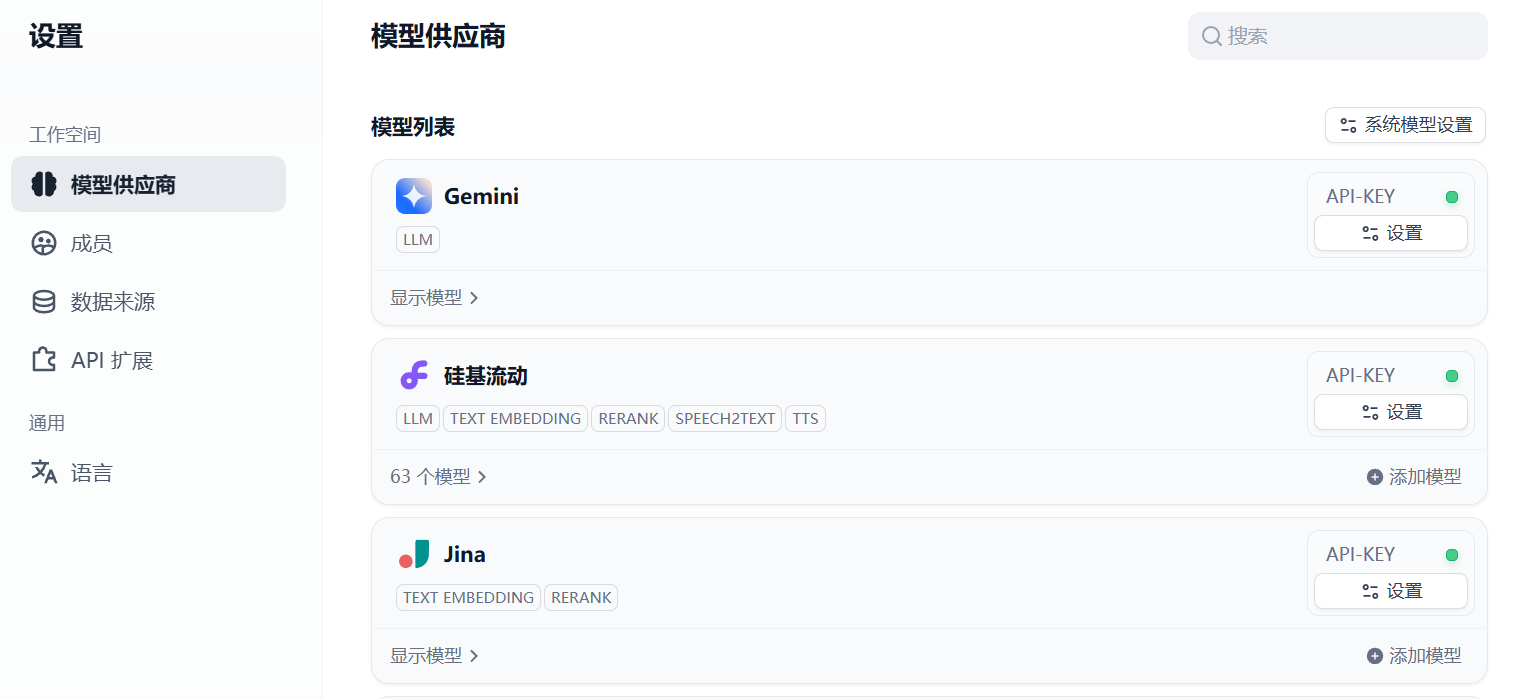This screenshot has height=699, width=1519.
Task: Switch to the 数据来源 section
Action: click(x=113, y=302)
